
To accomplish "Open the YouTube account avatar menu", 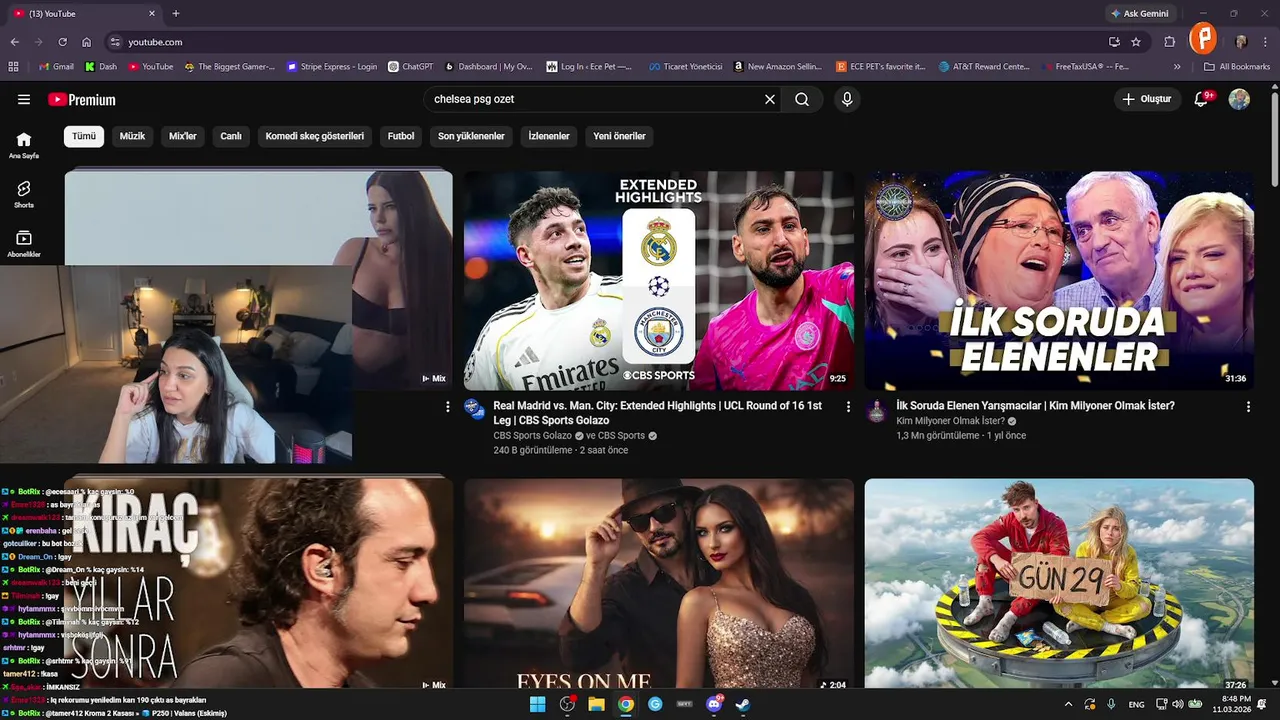I will [1239, 99].
